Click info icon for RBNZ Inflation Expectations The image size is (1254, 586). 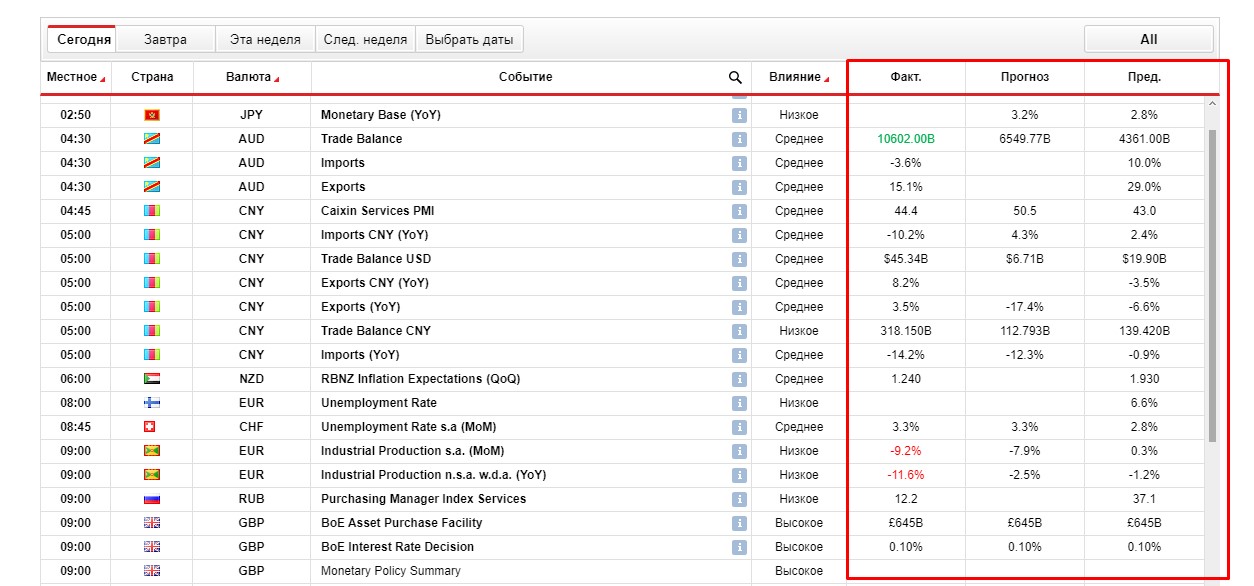pos(739,379)
